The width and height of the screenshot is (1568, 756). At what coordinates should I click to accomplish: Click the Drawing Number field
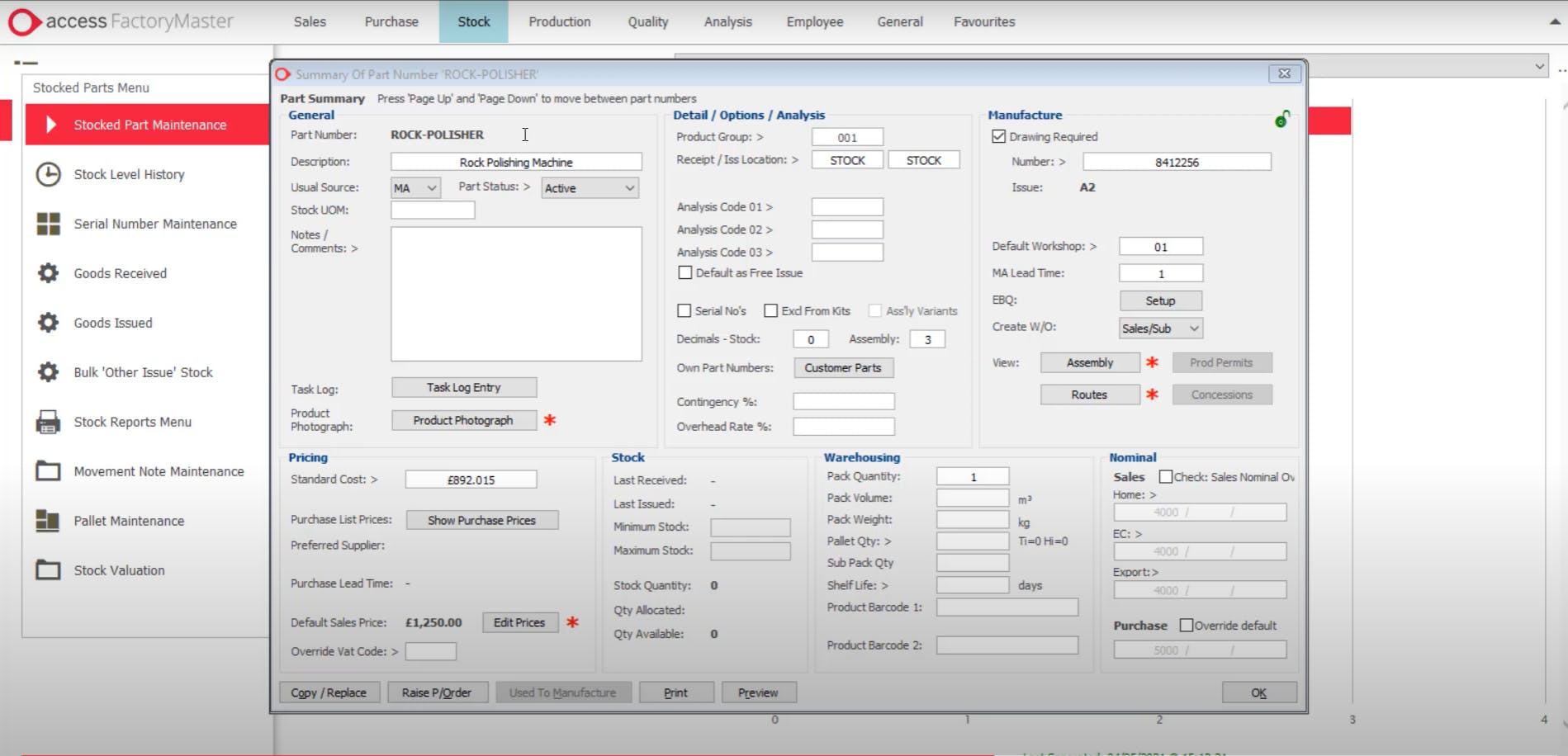(x=1177, y=162)
